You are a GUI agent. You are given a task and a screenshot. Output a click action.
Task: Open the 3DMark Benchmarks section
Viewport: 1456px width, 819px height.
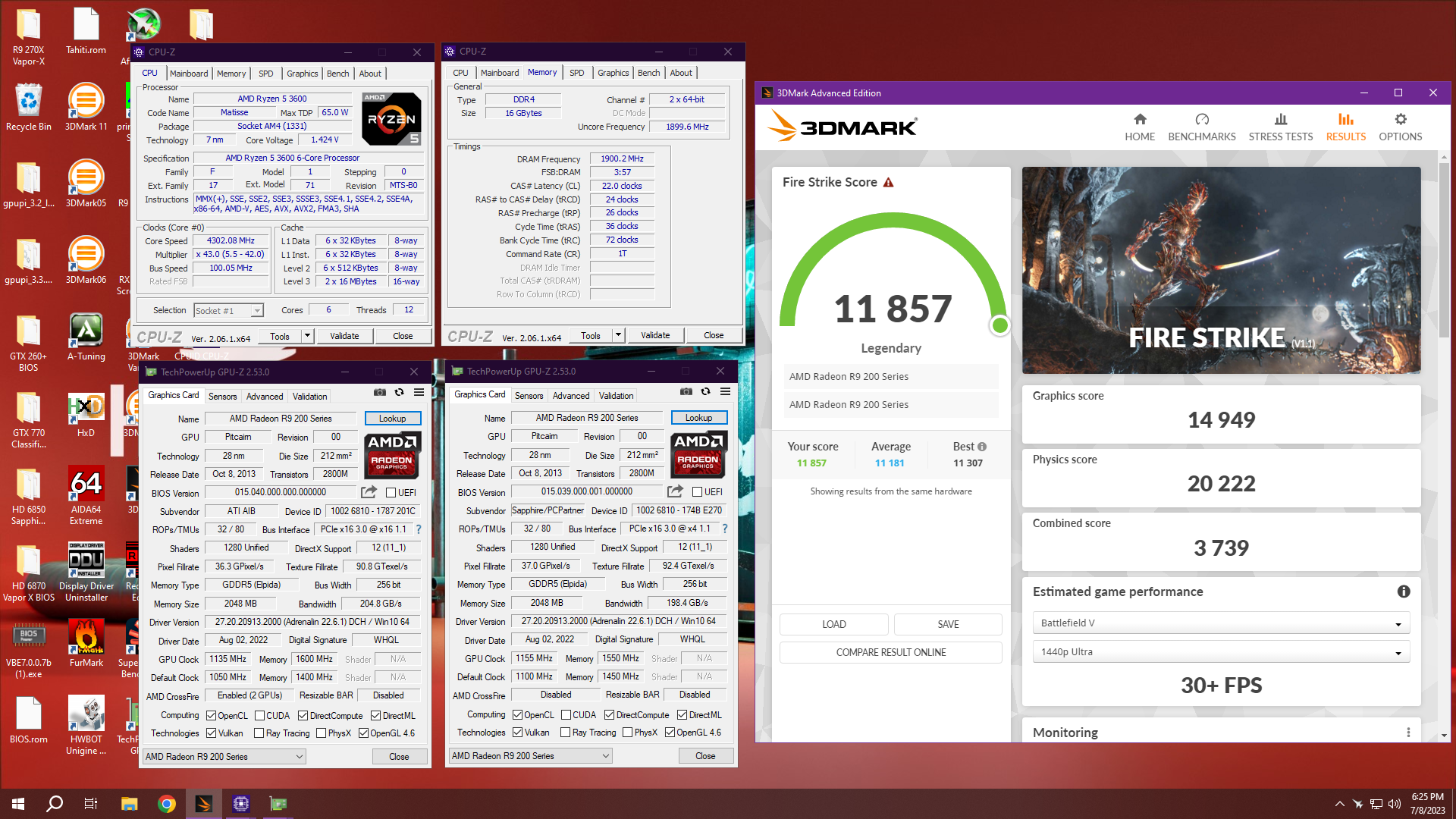(1202, 127)
